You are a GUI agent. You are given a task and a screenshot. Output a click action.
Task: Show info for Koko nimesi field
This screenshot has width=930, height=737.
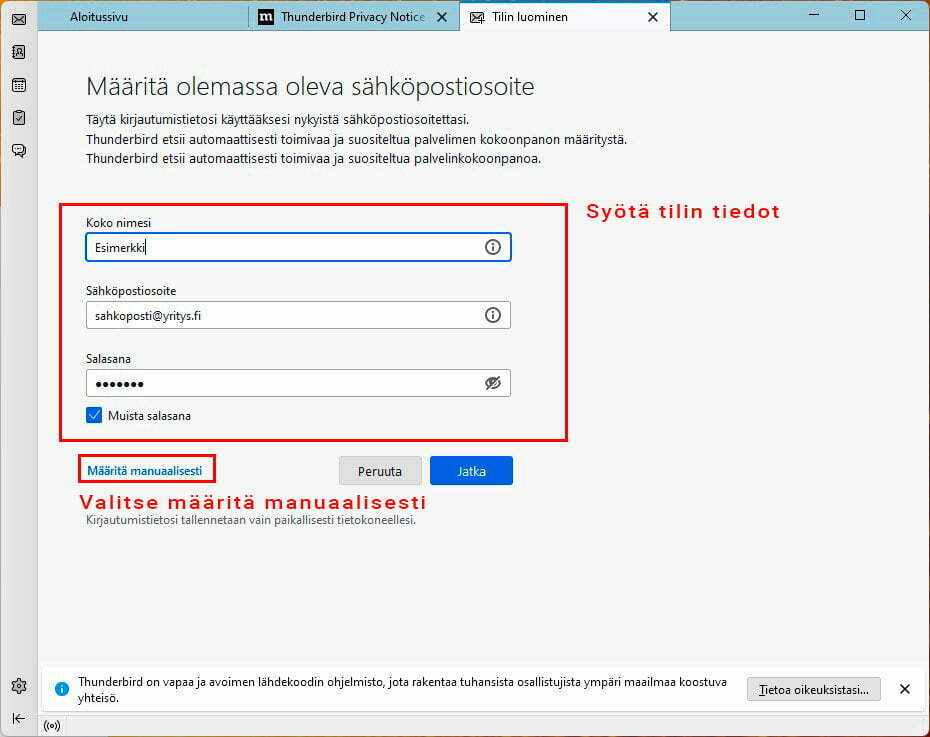(493, 247)
